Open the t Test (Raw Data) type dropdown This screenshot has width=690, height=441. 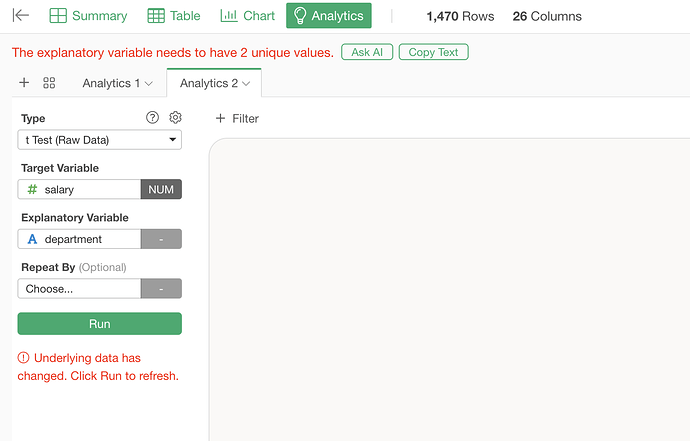click(99, 140)
